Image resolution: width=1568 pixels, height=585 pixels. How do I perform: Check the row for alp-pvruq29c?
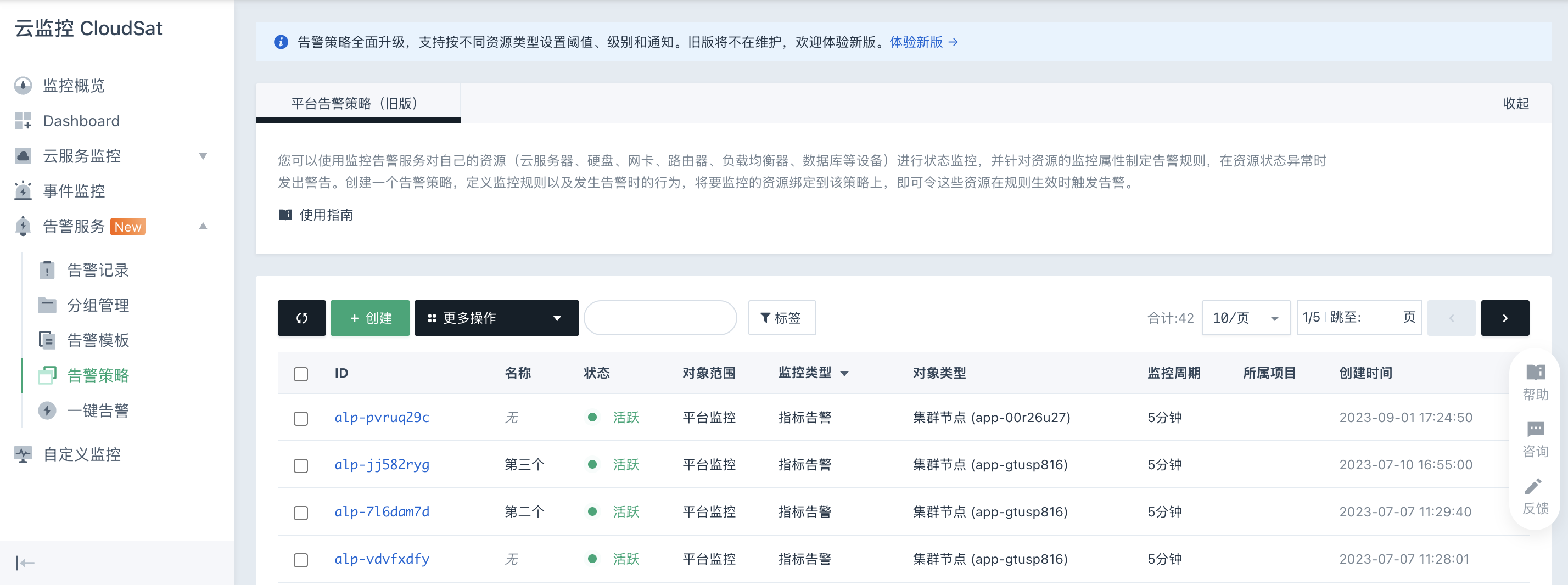click(x=301, y=418)
